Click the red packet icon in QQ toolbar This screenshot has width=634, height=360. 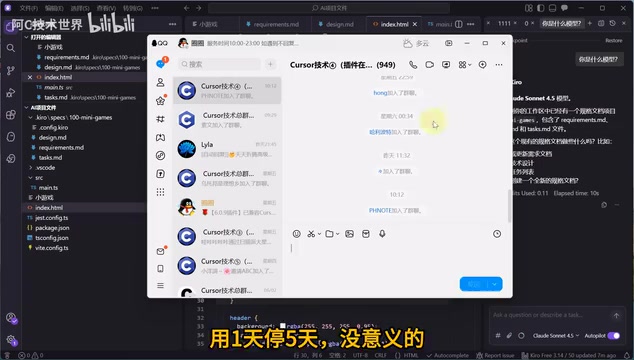[x=366, y=234]
